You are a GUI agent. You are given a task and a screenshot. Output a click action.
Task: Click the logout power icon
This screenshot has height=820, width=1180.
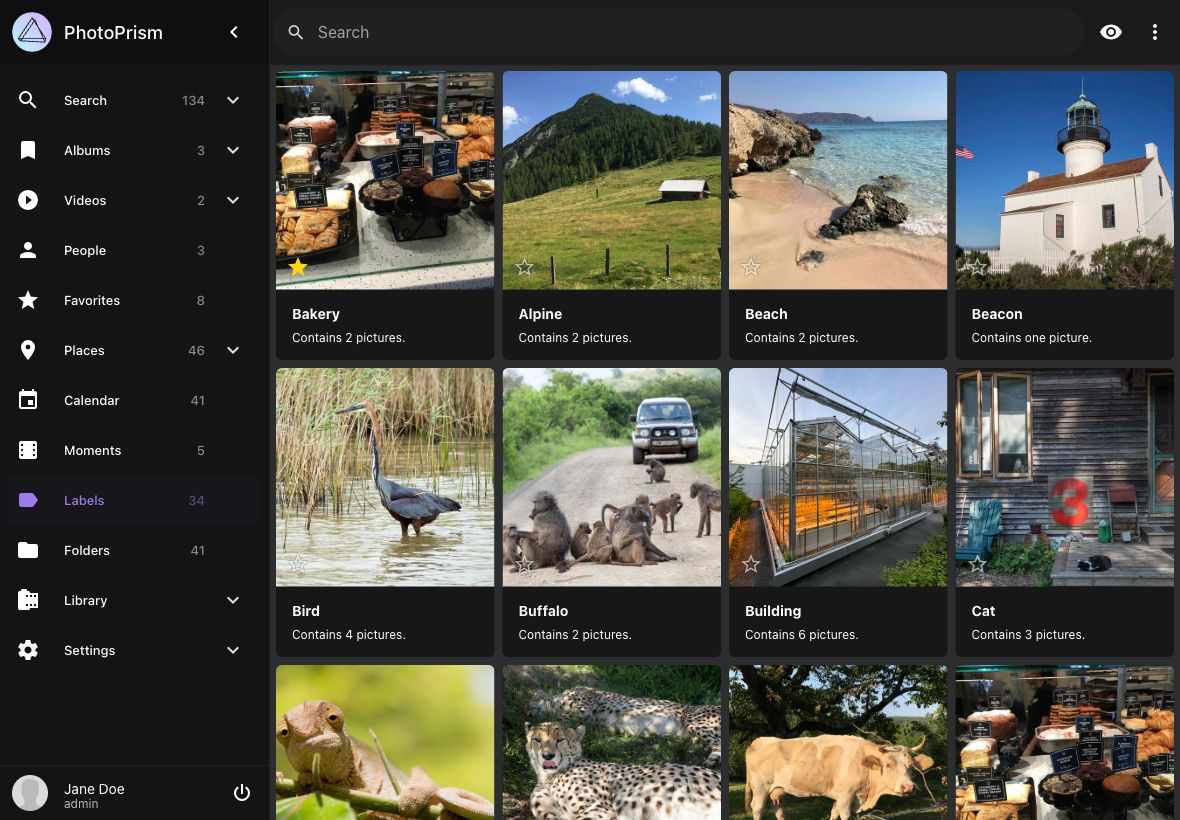tap(241, 793)
